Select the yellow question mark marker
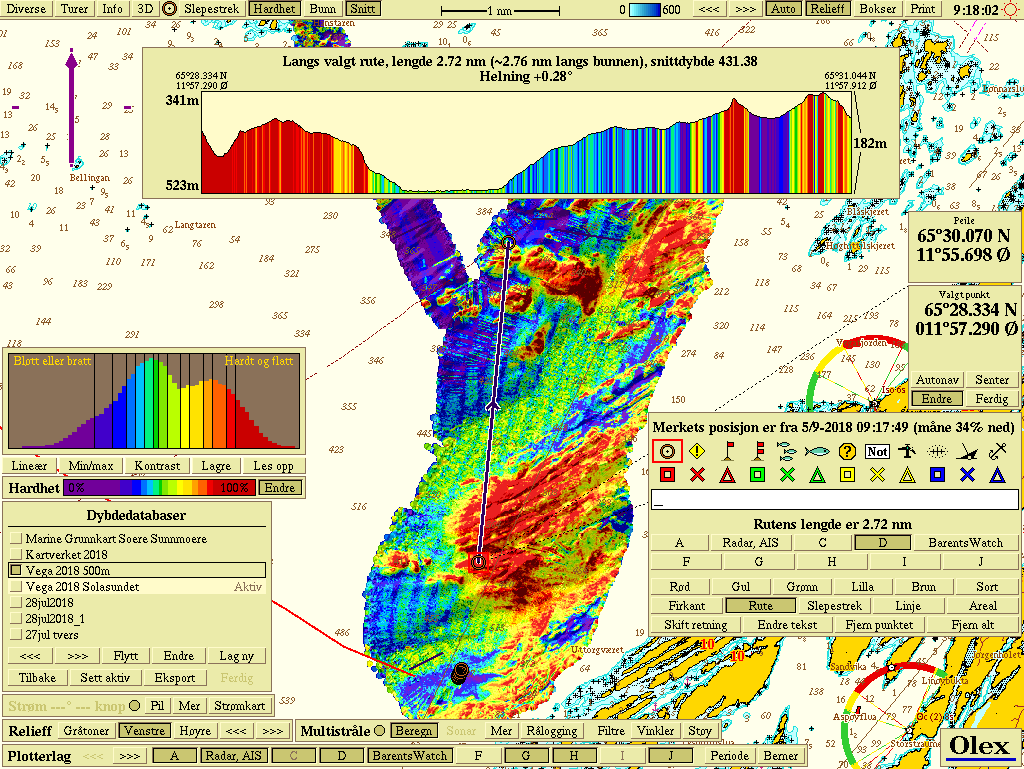The height and width of the screenshot is (769, 1024). (x=847, y=451)
